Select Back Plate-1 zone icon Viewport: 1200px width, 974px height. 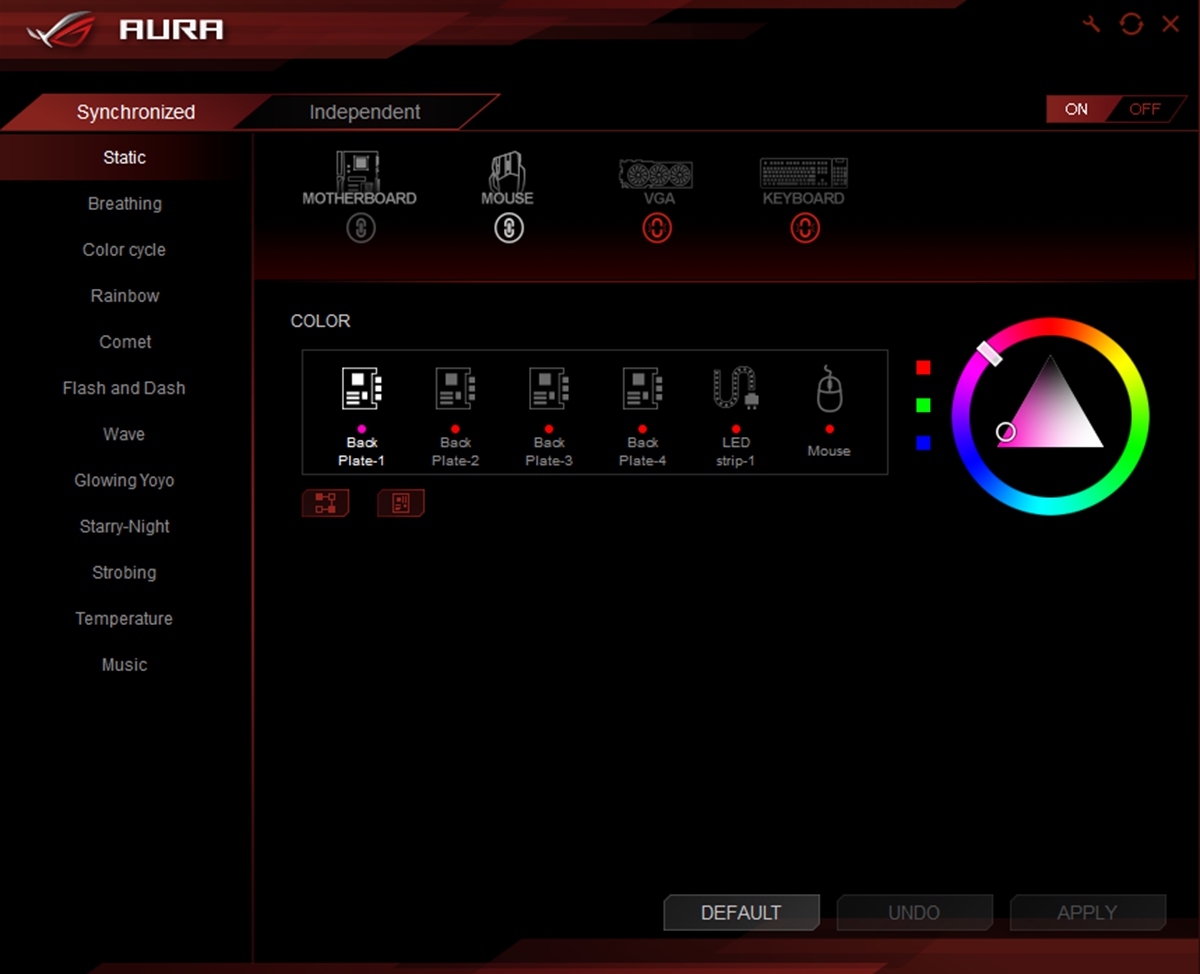click(362, 388)
